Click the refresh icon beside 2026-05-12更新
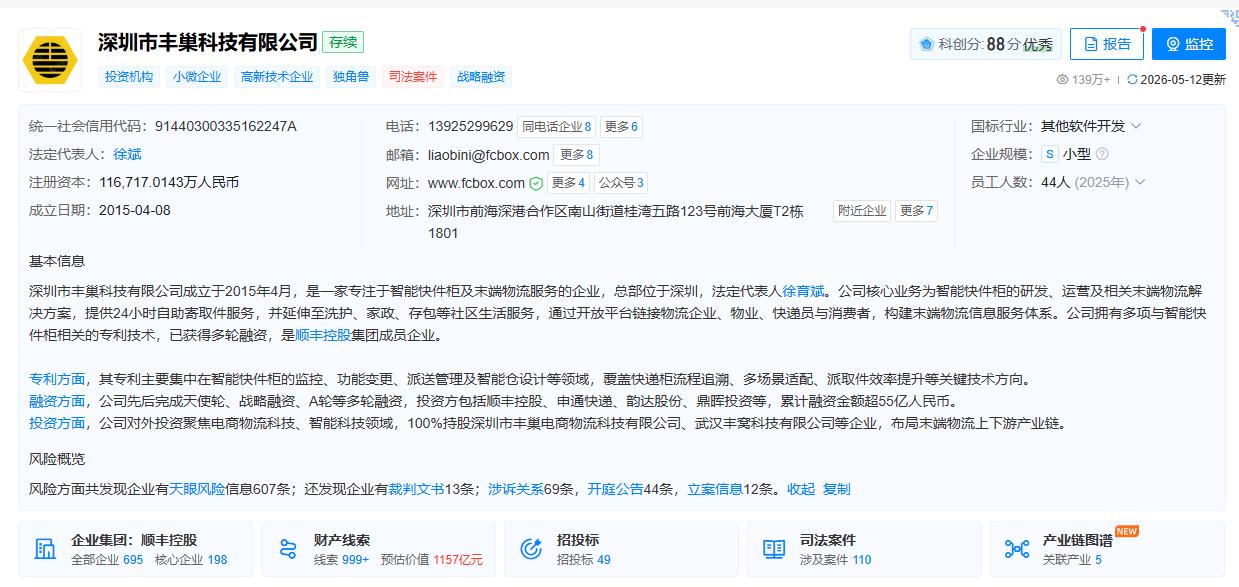Image resolution: width=1239 pixels, height=587 pixels. coord(1132,80)
